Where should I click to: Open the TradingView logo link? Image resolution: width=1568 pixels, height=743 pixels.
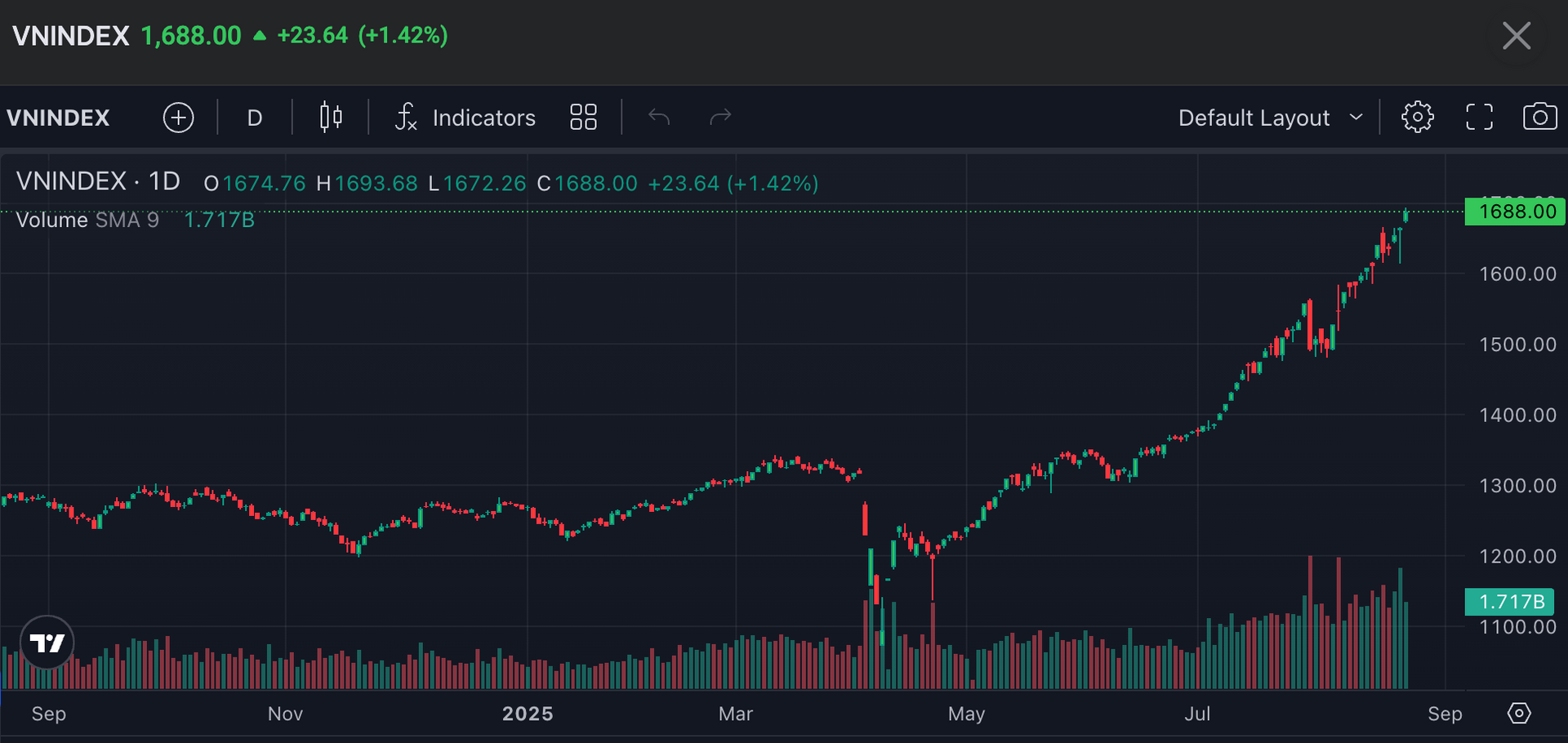pyautogui.click(x=47, y=643)
